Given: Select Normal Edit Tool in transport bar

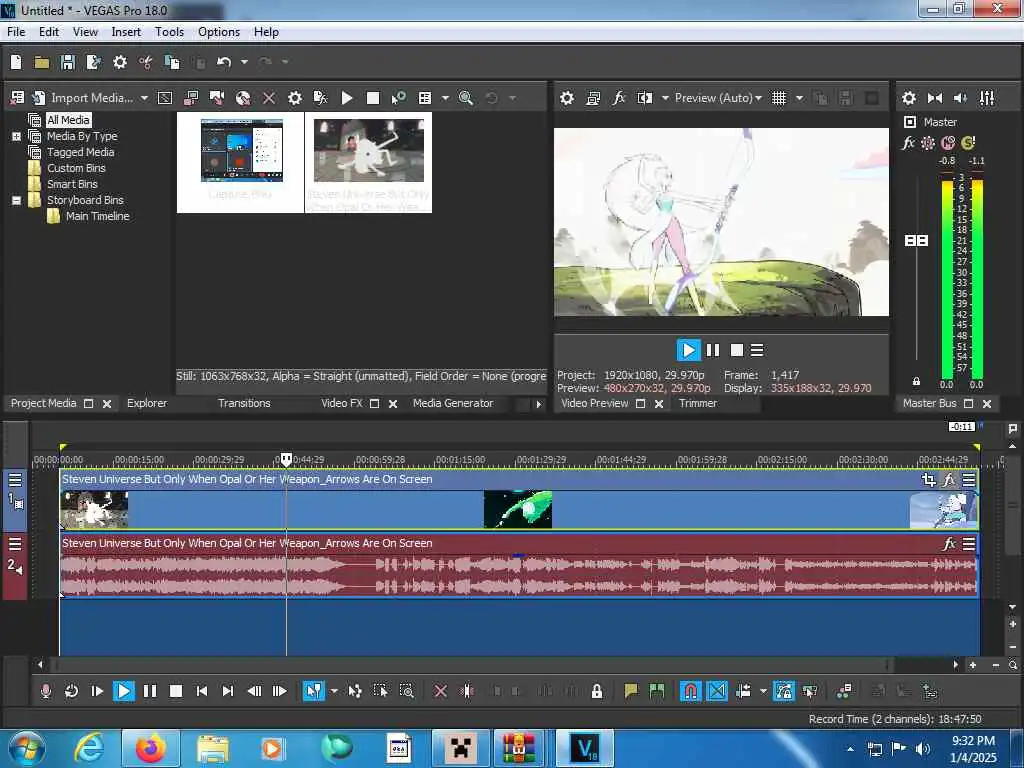Looking at the screenshot, I should 313,691.
